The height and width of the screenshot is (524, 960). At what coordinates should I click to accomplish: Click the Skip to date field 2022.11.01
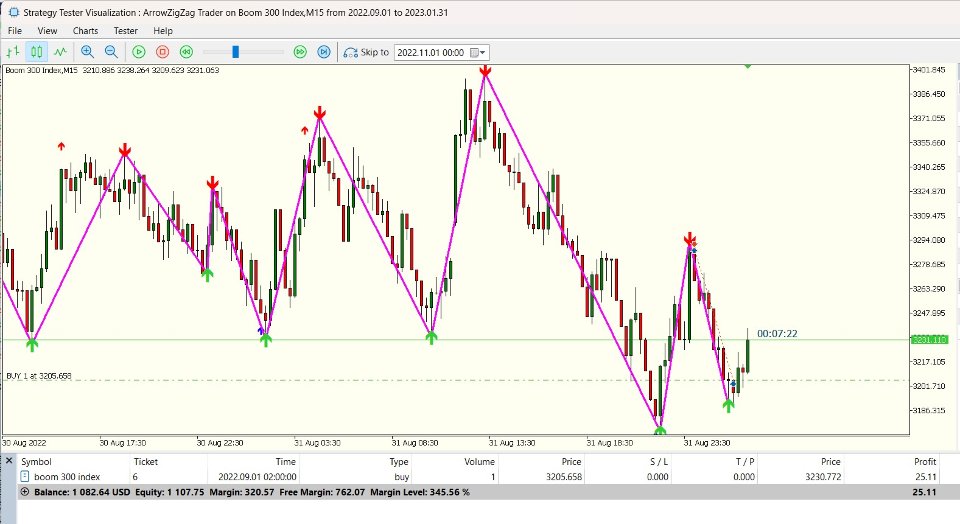[431, 53]
